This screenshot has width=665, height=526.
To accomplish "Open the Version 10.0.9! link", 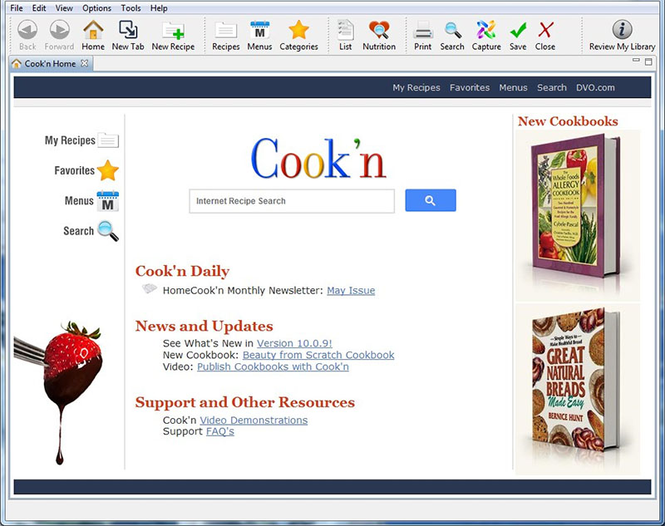I will point(294,343).
